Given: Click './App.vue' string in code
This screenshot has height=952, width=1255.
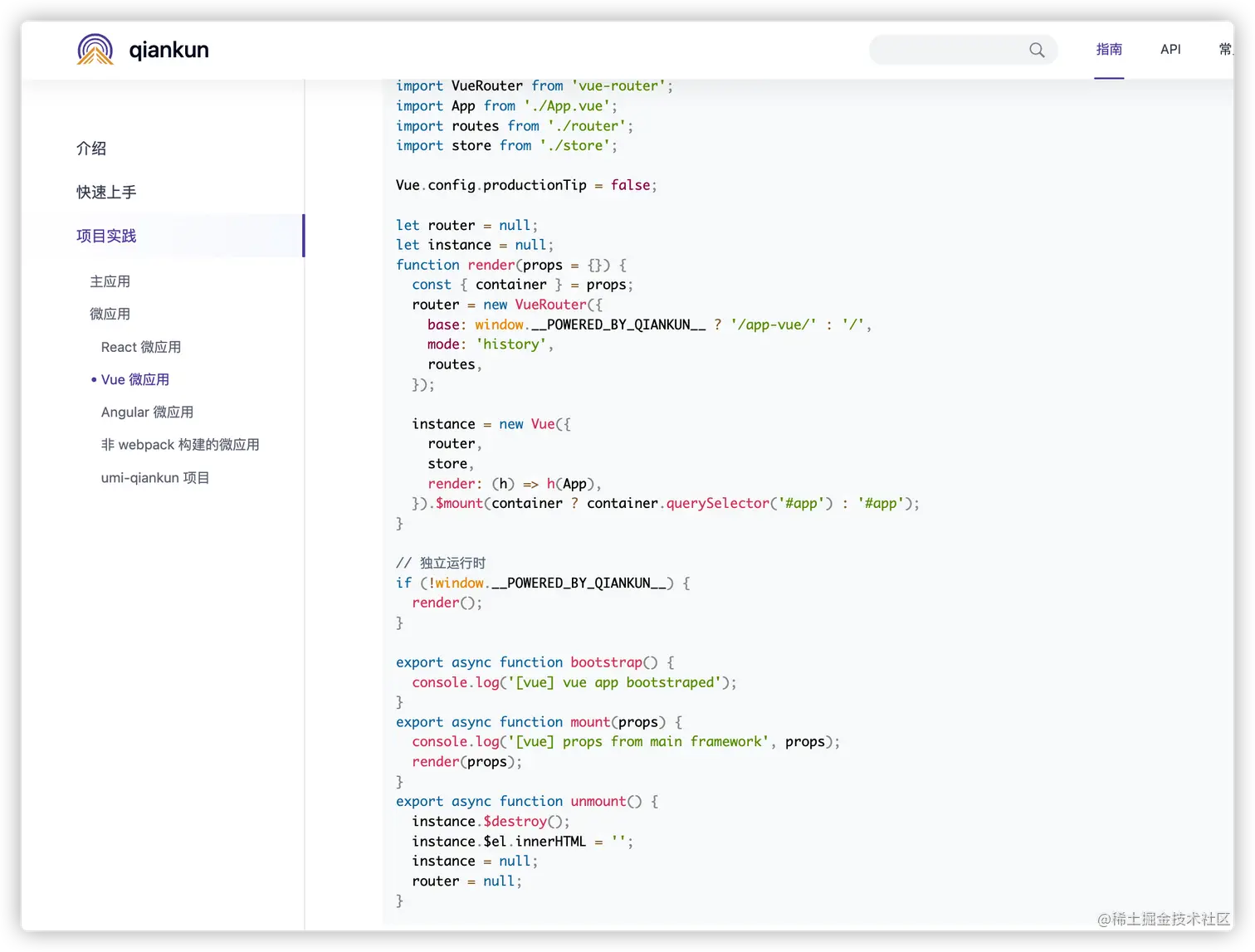Looking at the screenshot, I should click(567, 106).
